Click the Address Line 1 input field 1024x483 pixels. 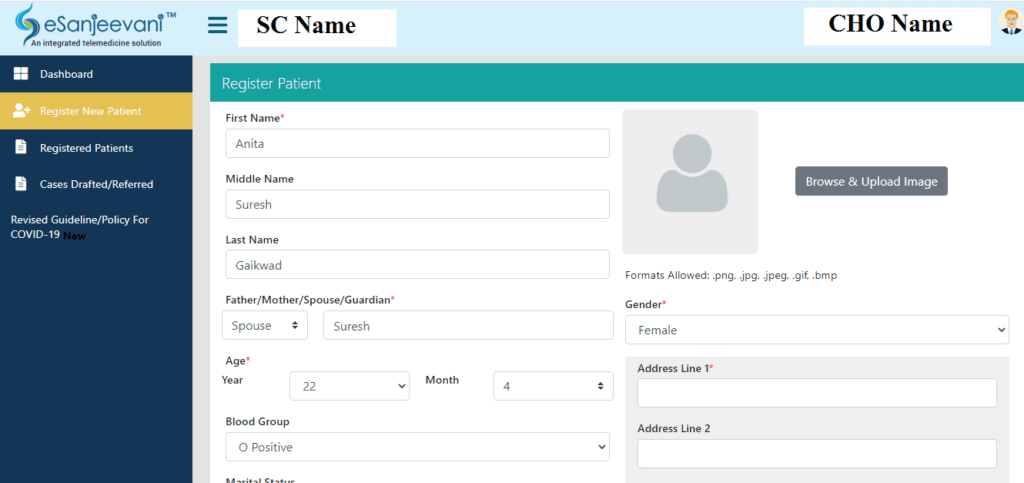[817, 393]
